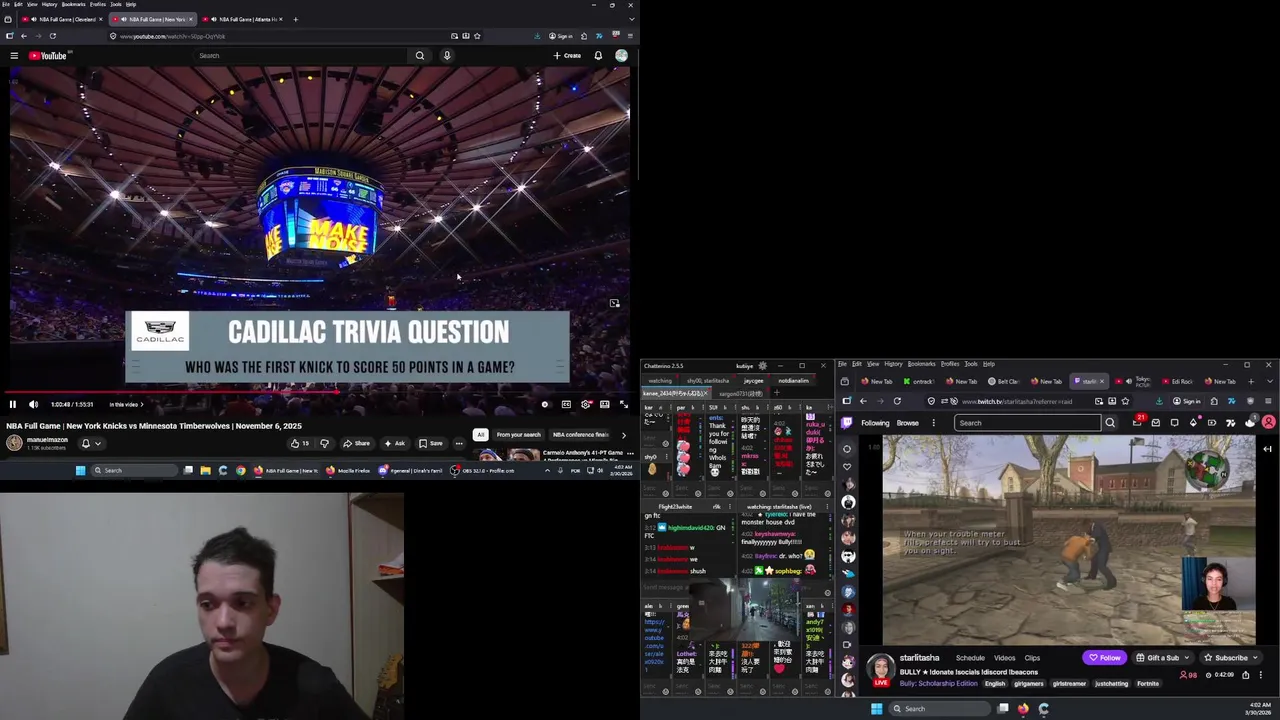Open Twitch whispers chat bubble icon
The height and width of the screenshot is (720, 1280).
pyautogui.click(x=1174, y=423)
